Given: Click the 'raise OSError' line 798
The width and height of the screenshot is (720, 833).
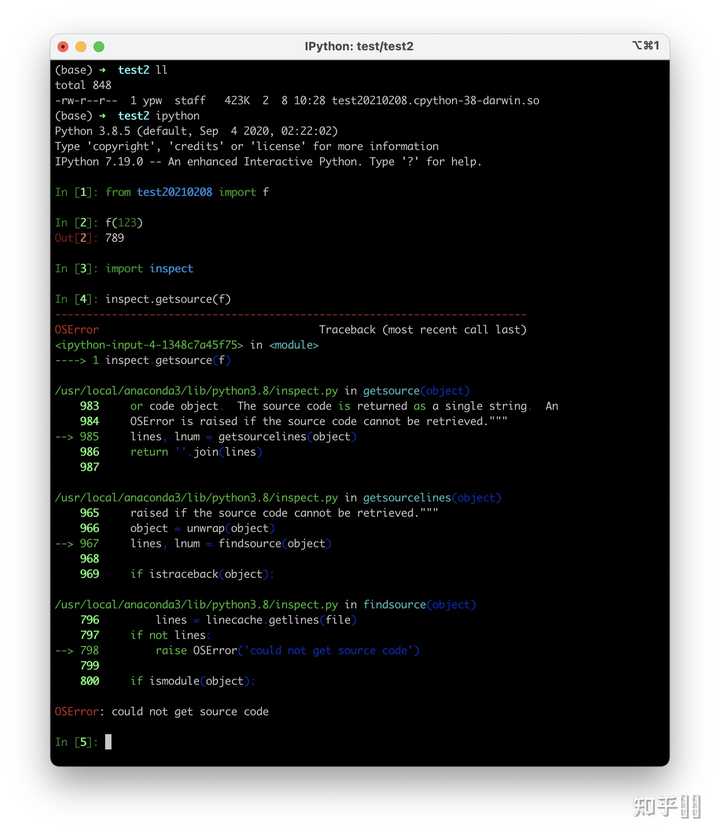Looking at the screenshot, I should coord(287,651).
